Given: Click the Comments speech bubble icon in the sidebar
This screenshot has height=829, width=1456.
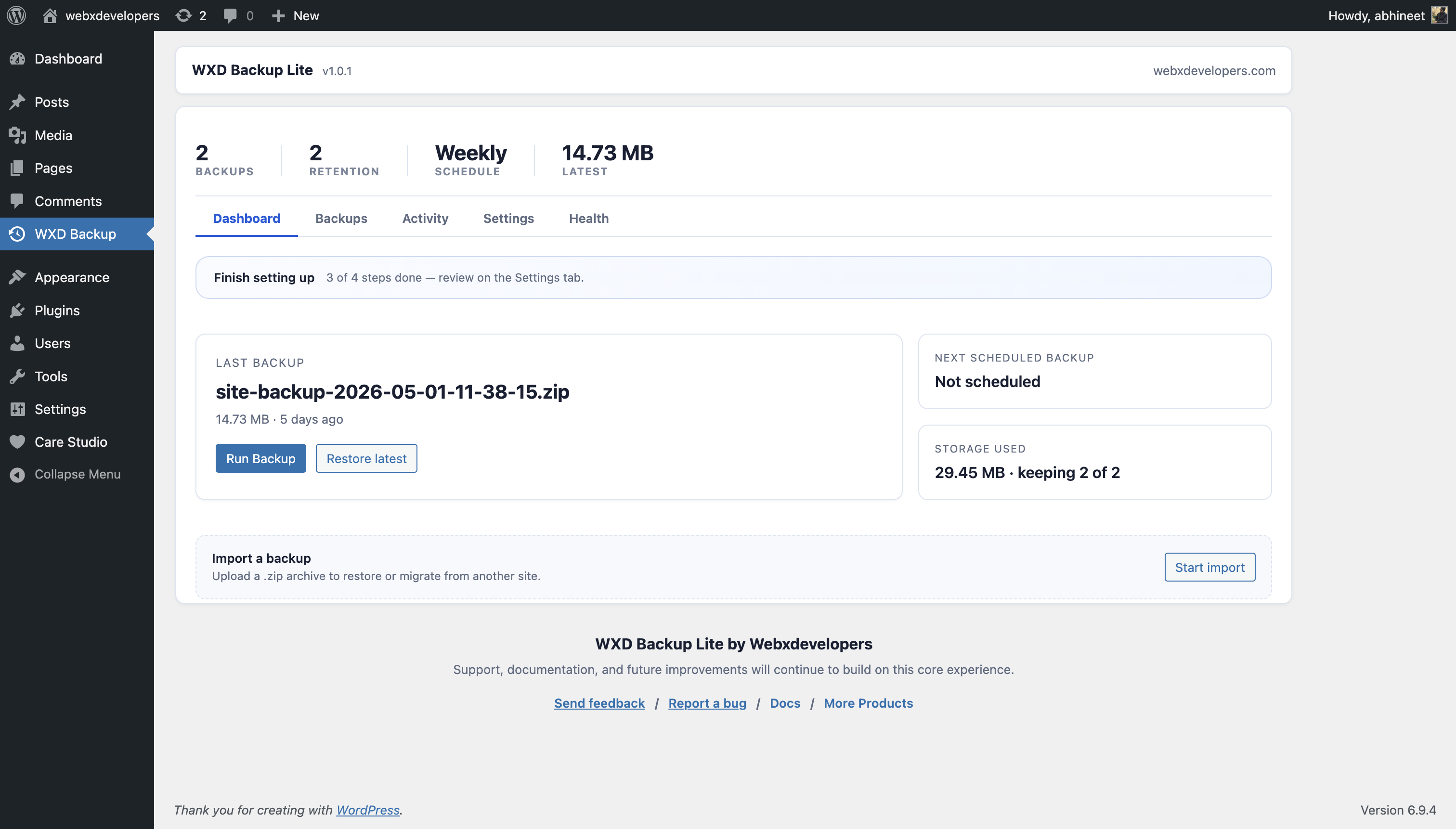Looking at the screenshot, I should 17,201.
